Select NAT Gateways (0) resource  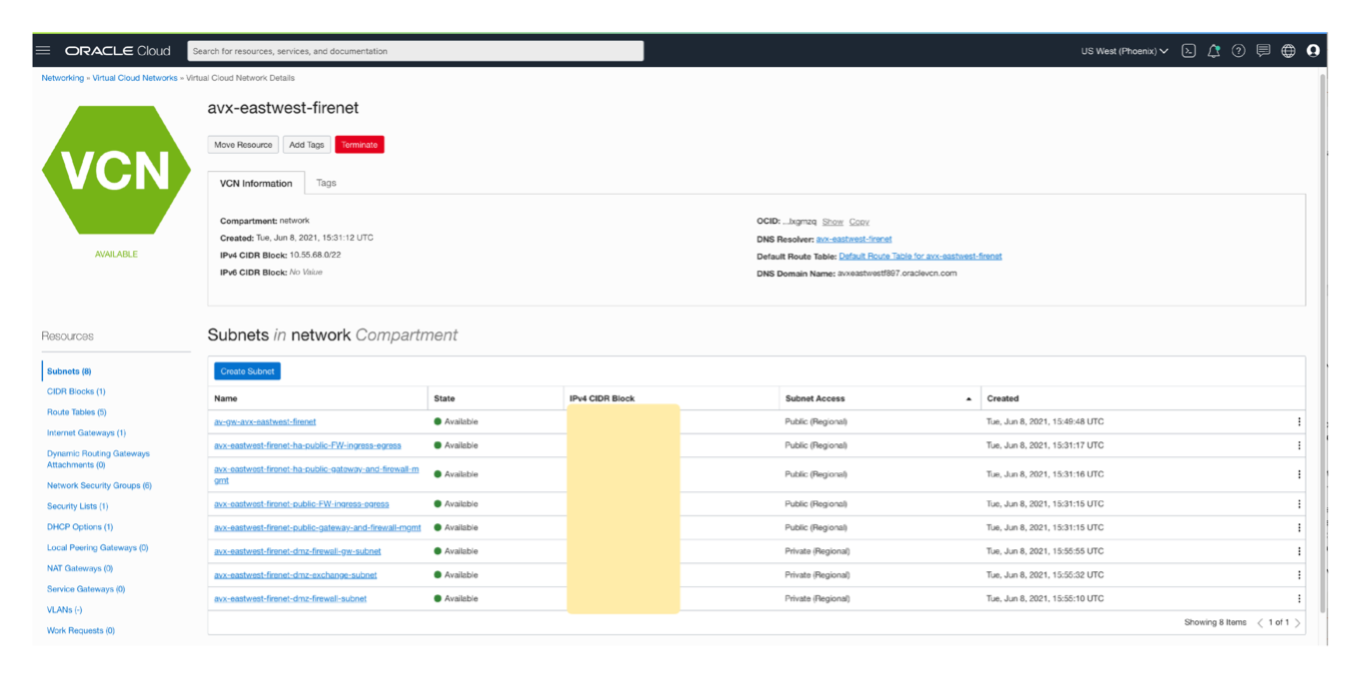[x=80, y=569]
